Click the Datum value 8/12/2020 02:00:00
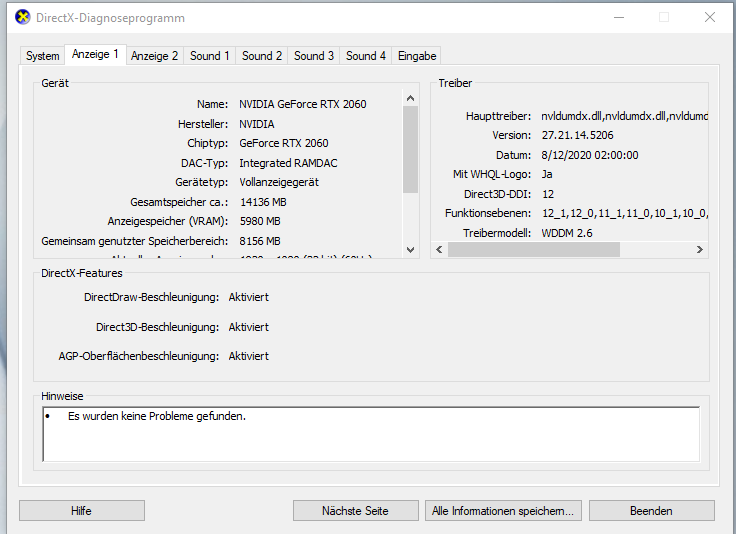Screen dimensions: 736x534 pyautogui.click(x=590, y=155)
